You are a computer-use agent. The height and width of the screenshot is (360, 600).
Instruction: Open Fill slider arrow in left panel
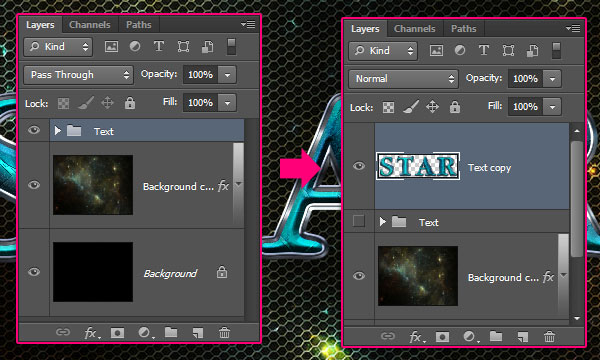[x=227, y=103]
